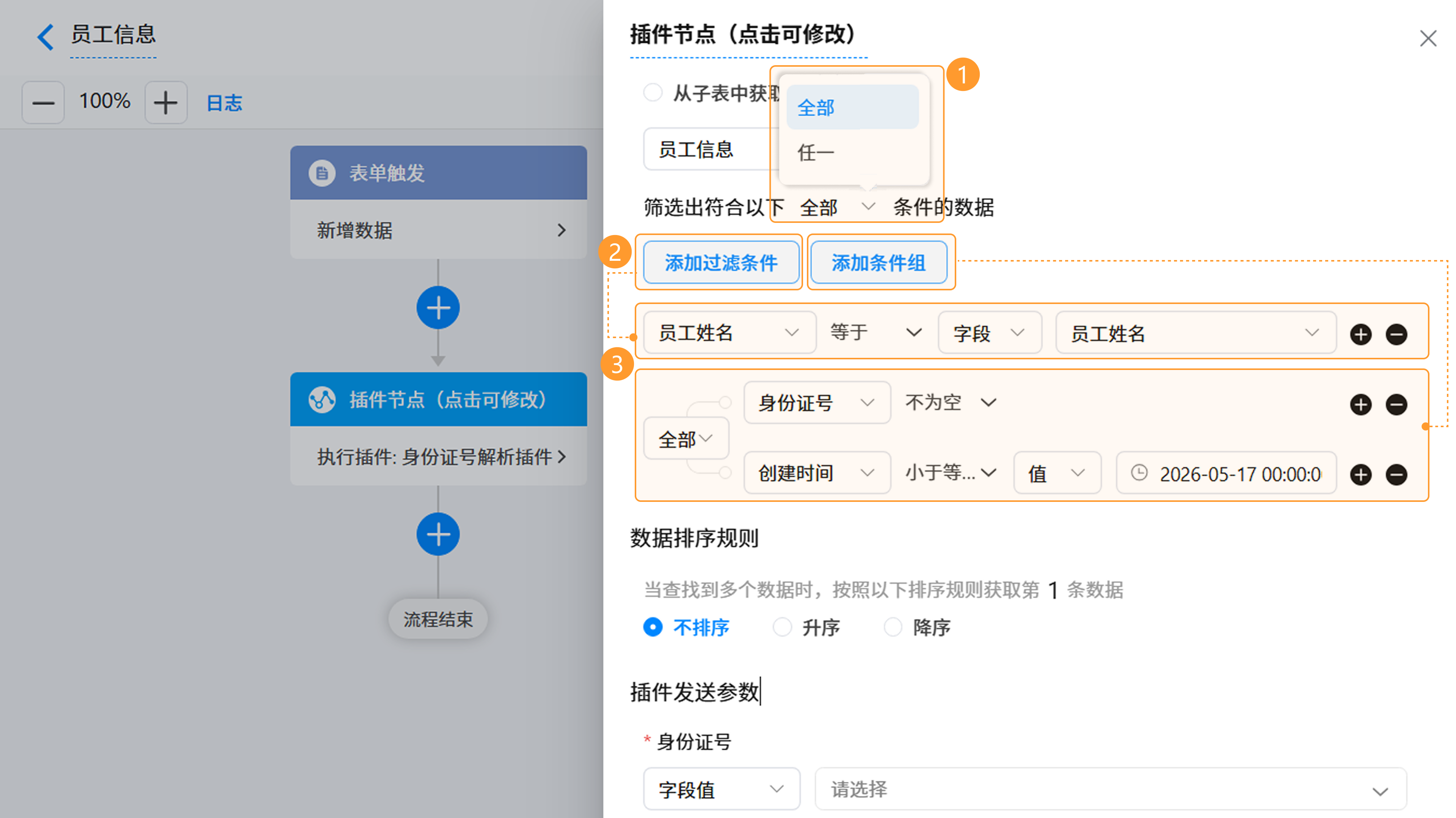This screenshot has height=818, width=1456.
Task: Open the 创建时间 field dropdown
Action: click(817, 473)
